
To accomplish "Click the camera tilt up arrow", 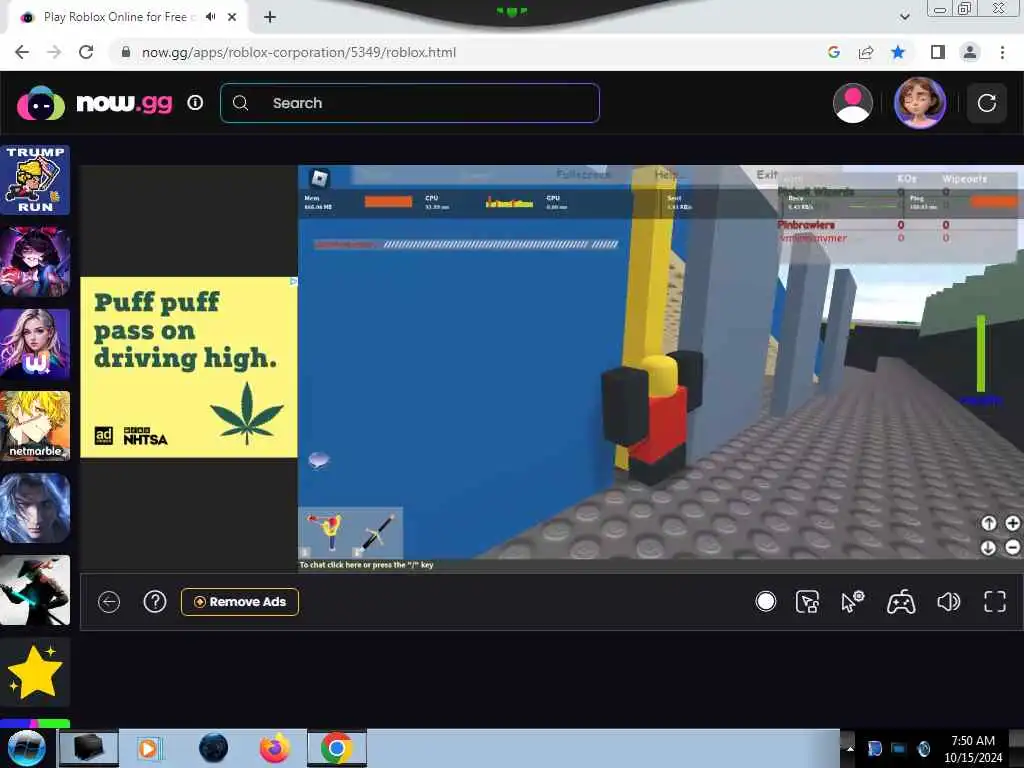I will [x=988, y=523].
